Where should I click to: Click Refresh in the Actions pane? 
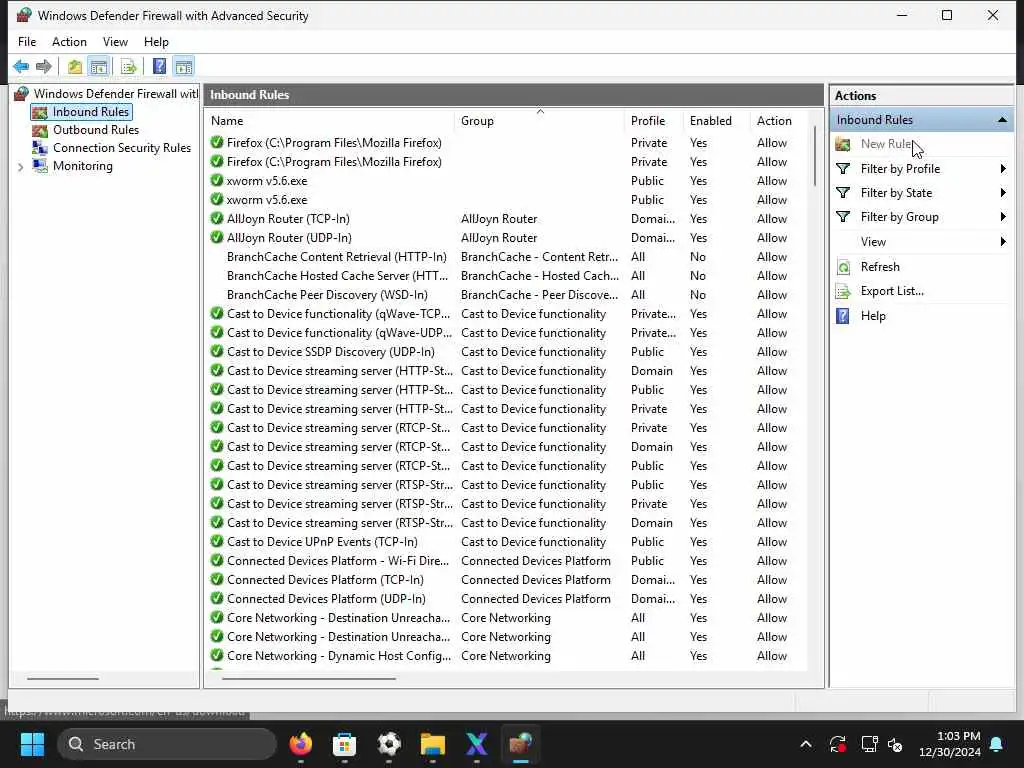pos(880,266)
